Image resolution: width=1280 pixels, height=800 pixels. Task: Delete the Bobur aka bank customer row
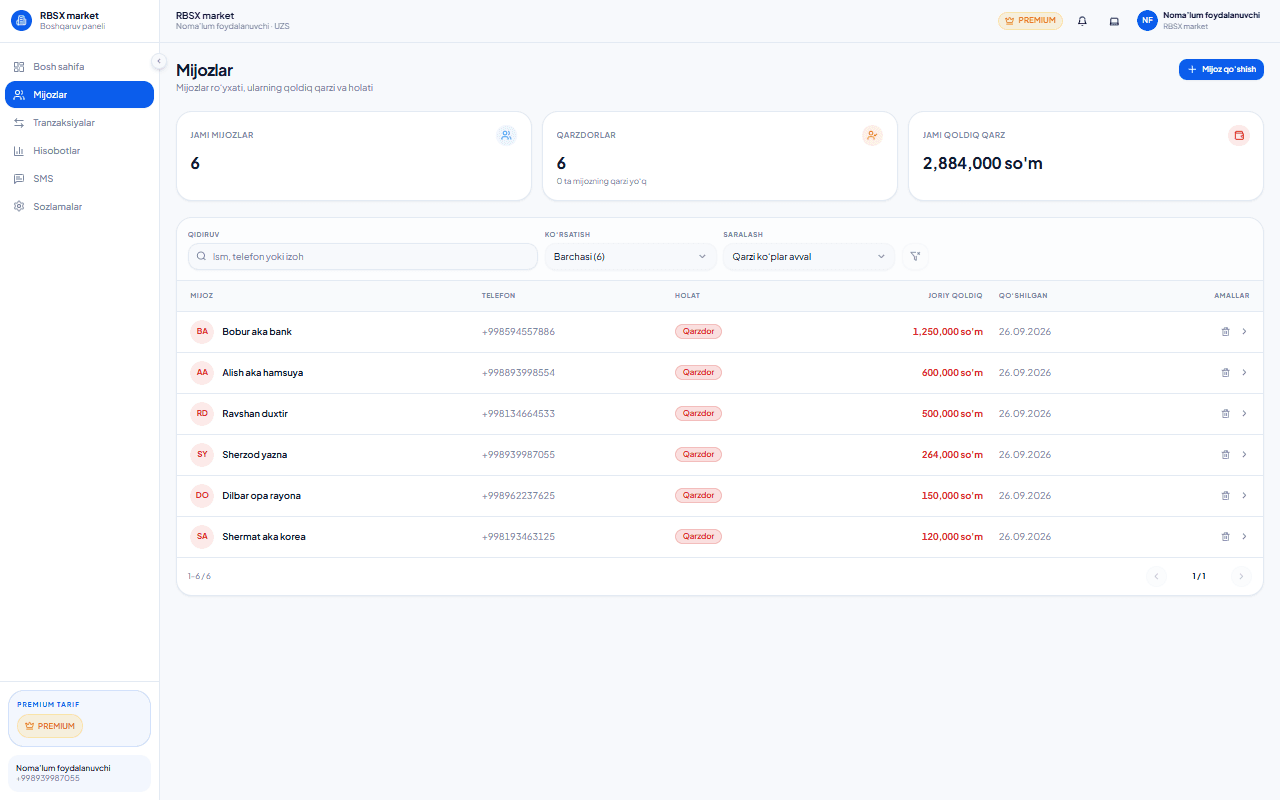[x=1225, y=331]
